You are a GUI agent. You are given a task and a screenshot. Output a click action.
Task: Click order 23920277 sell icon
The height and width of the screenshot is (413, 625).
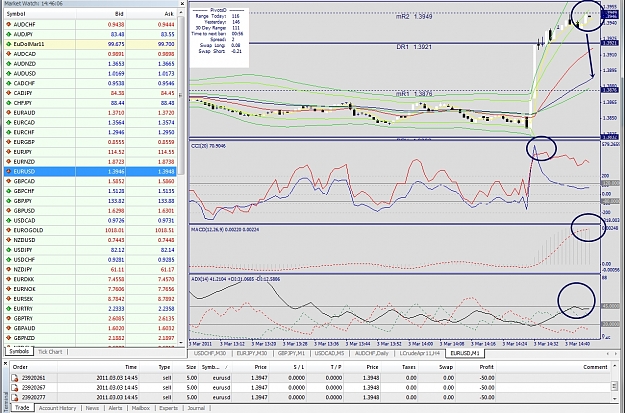15,397
